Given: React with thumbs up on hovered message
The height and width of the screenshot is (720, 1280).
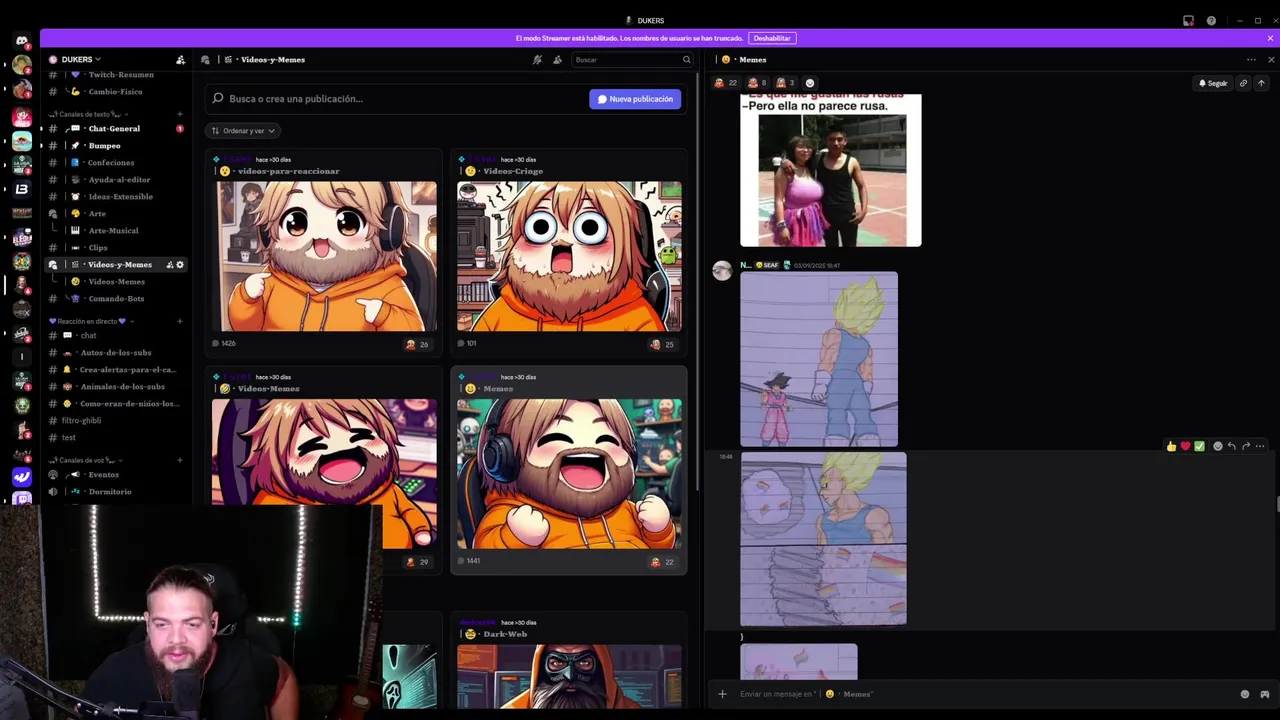Looking at the screenshot, I should point(1171,446).
